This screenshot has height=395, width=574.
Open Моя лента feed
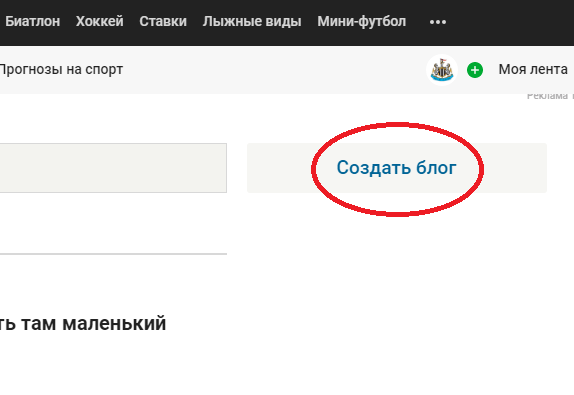point(533,69)
